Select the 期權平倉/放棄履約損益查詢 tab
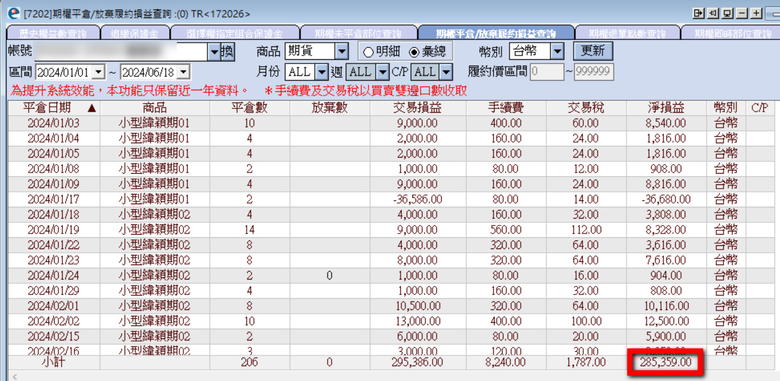780x381 pixels. [495, 34]
